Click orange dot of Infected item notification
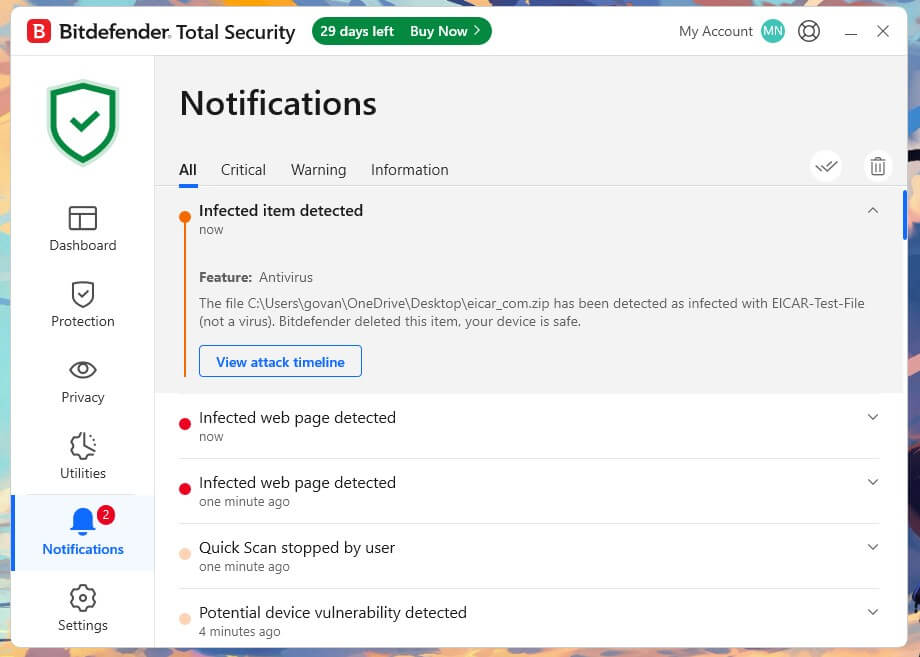Viewport: 920px width, 657px height. click(185, 217)
